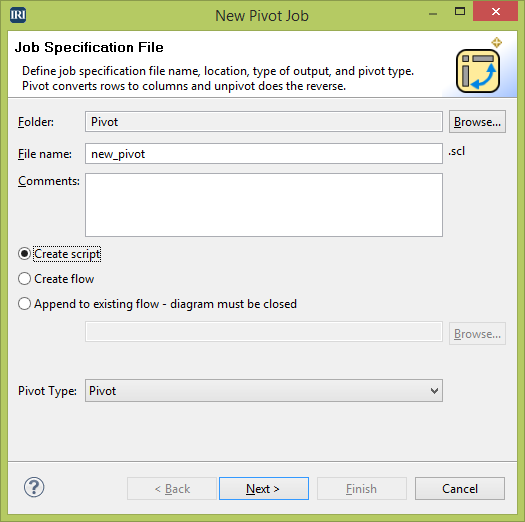Open the Pivot Type combo box
Screen dimensions: 525x522
click(x=264, y=390)
